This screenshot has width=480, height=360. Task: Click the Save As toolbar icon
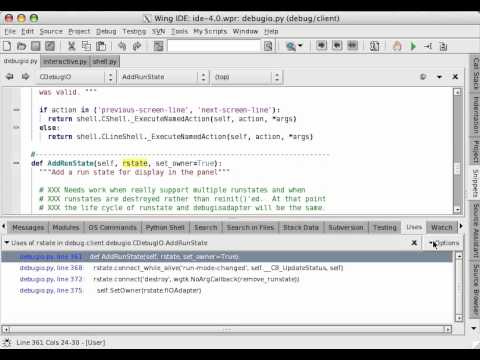(50, 46)
